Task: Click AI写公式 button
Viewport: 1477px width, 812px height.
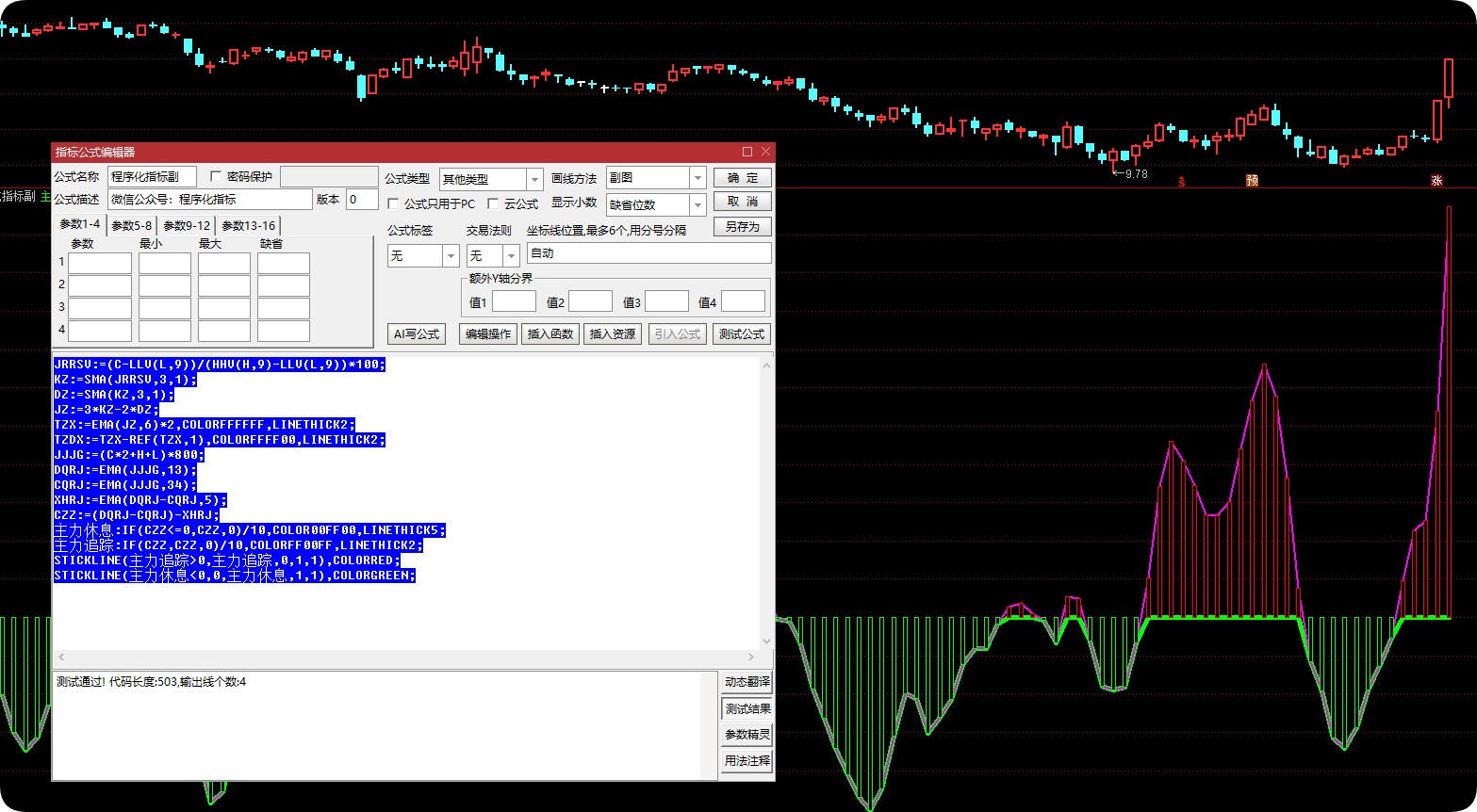Action: pos(417,333)
